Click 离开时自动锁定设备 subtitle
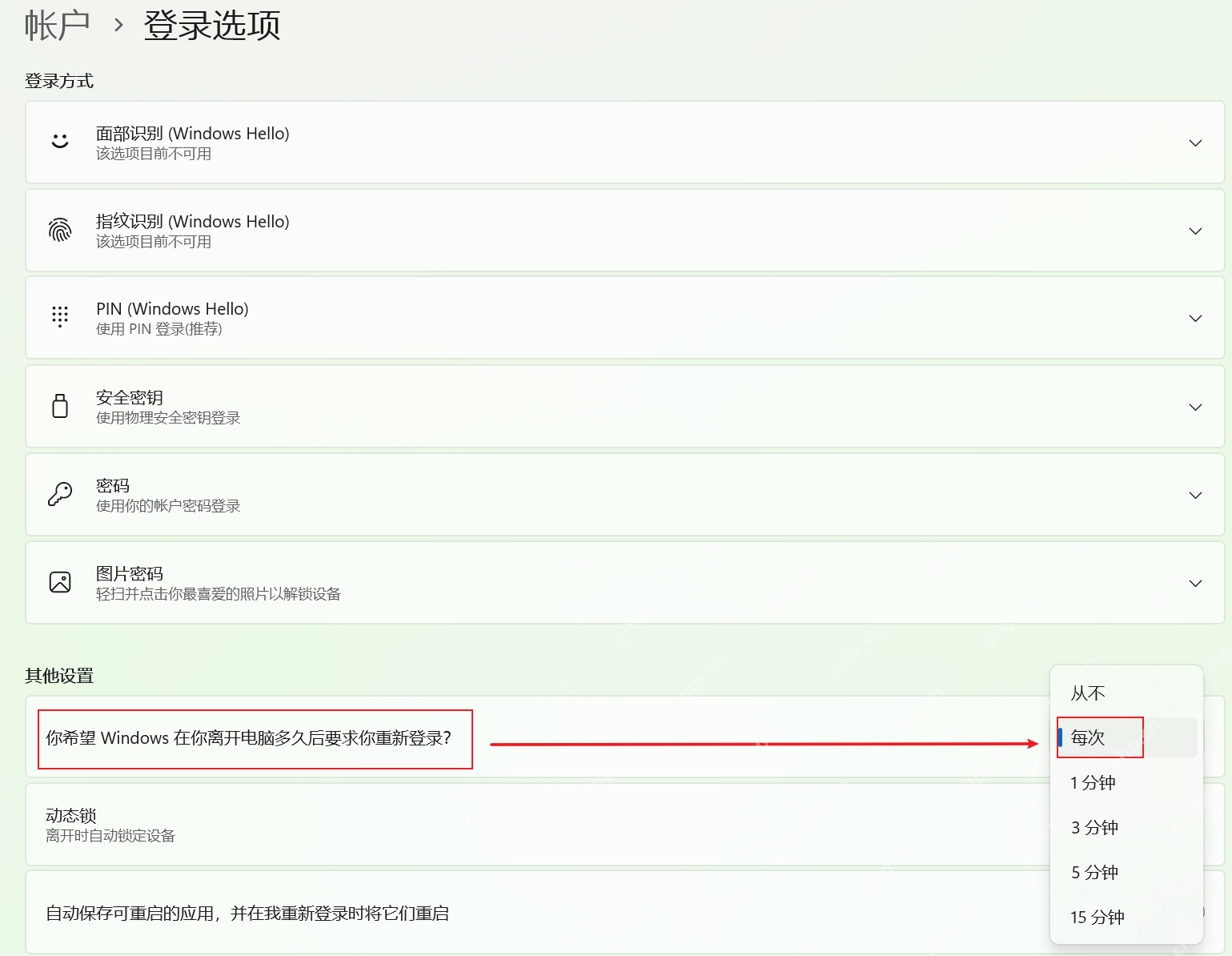Viewport: 1232px width, 956px height. tap(110, 836)
